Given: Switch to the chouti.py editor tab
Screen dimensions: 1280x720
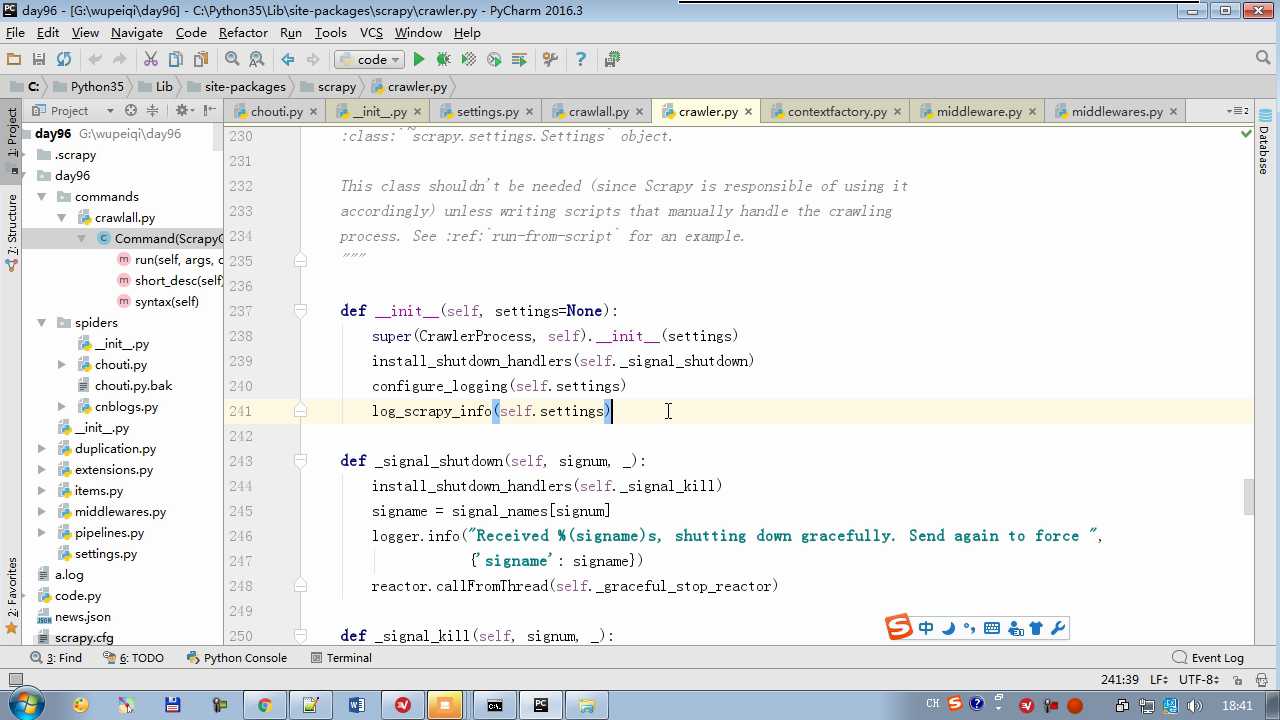Looking at the screenshot, I should click(x=274, y=112).
